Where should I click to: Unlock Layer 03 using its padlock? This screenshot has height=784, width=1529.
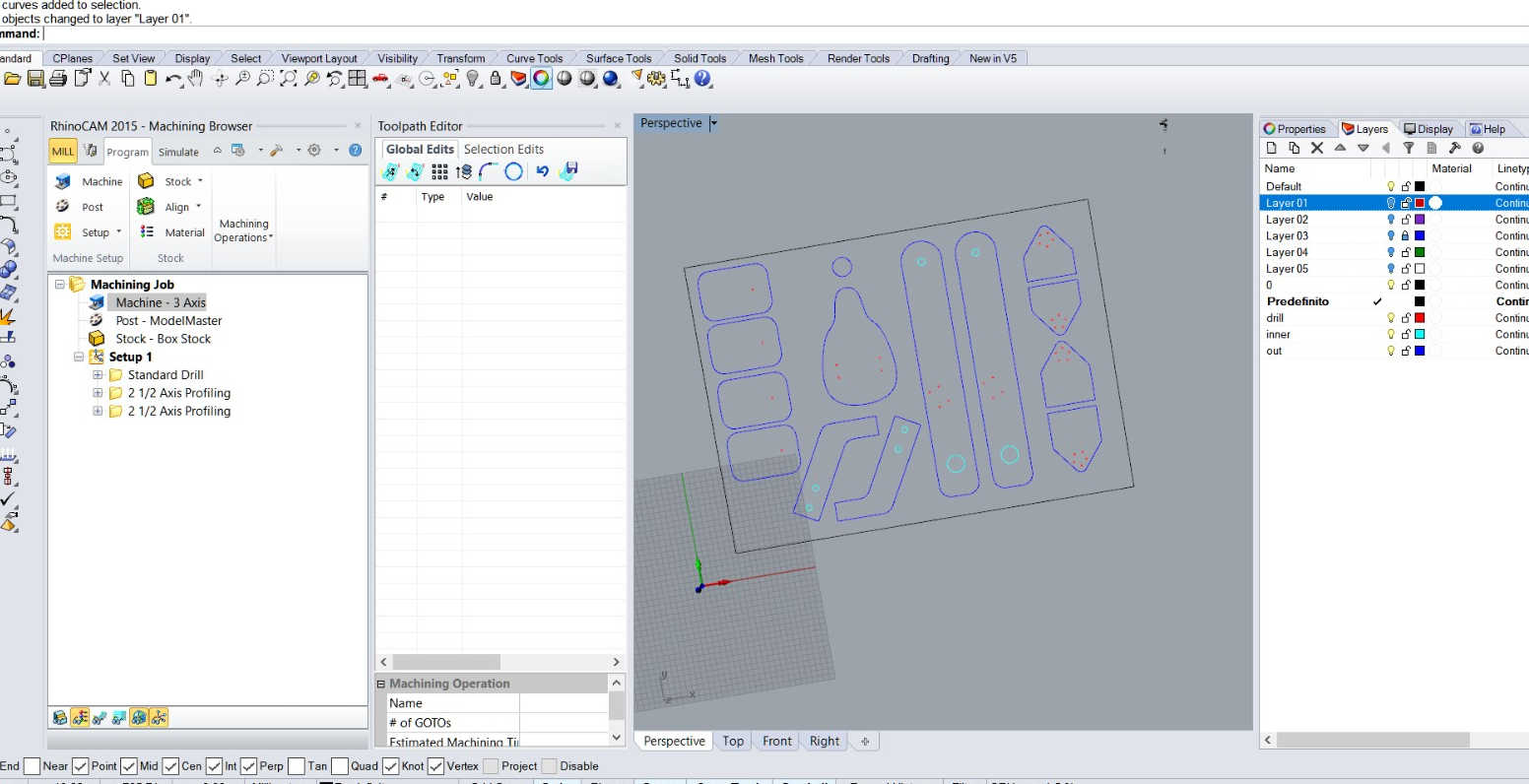(1406, 236)
